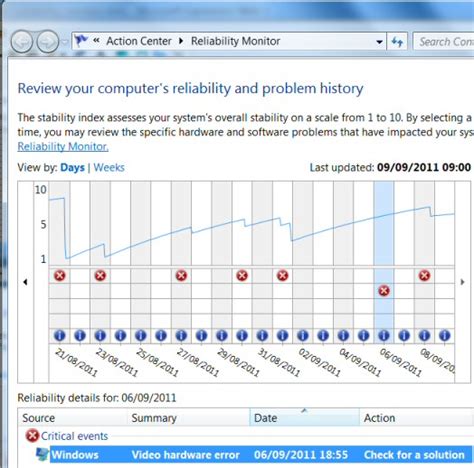
Task: Open the blue info icon on 23/08/2011
Action: pos(100,335)
